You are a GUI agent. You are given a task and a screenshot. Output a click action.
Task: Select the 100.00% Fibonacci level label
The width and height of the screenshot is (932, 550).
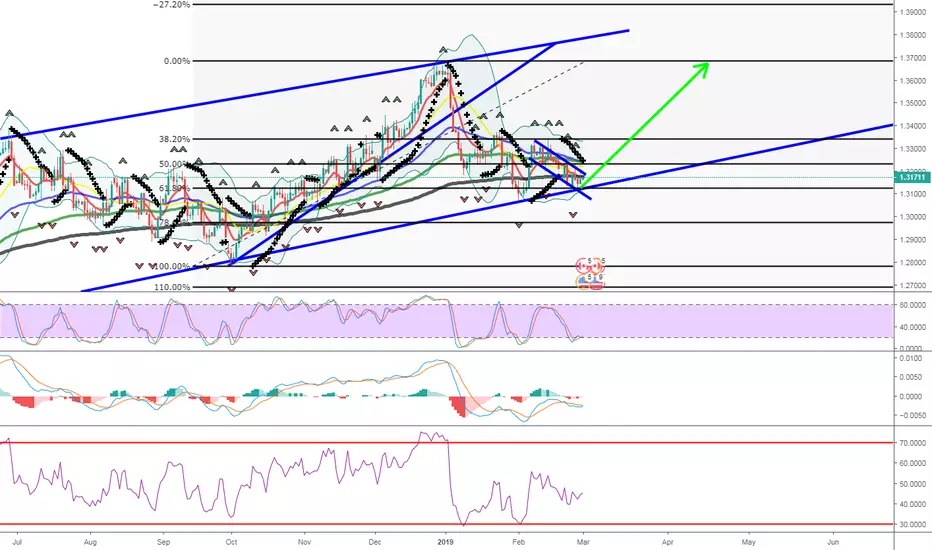click(172, 266)
